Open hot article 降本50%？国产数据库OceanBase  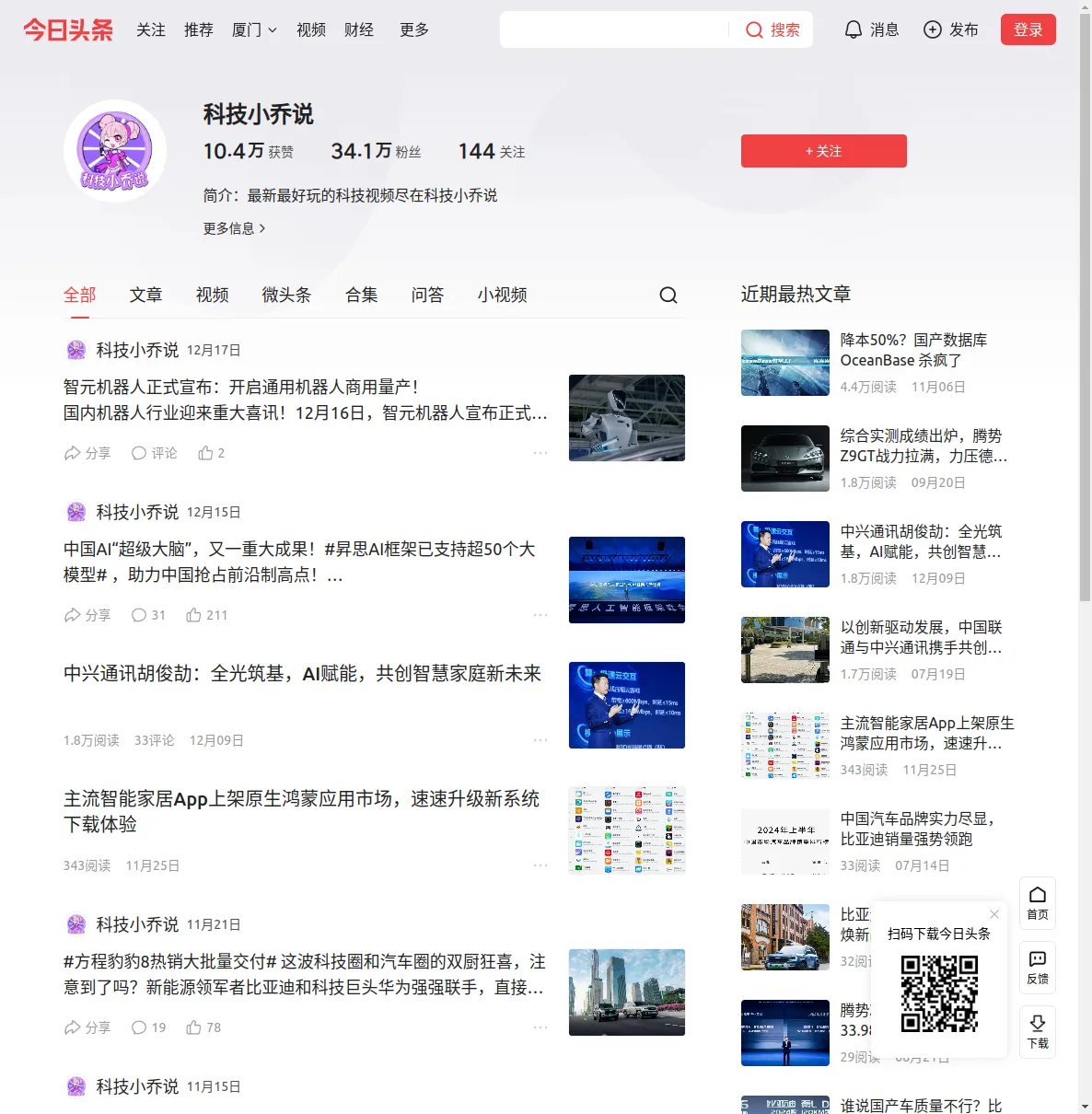pos(914,350)
